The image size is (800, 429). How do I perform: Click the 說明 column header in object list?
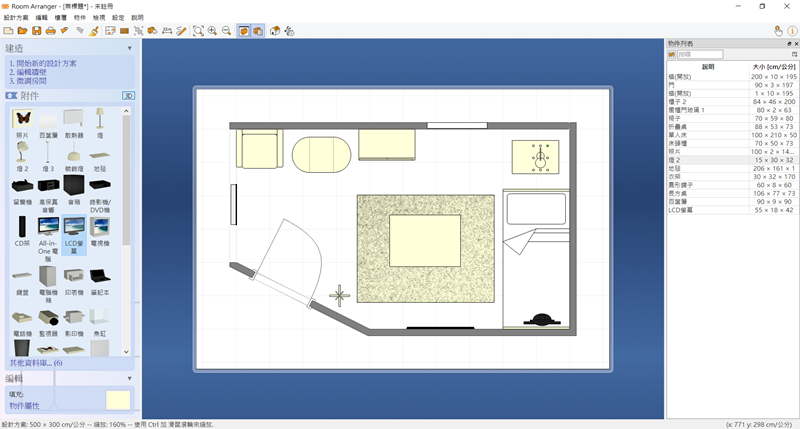708,67
